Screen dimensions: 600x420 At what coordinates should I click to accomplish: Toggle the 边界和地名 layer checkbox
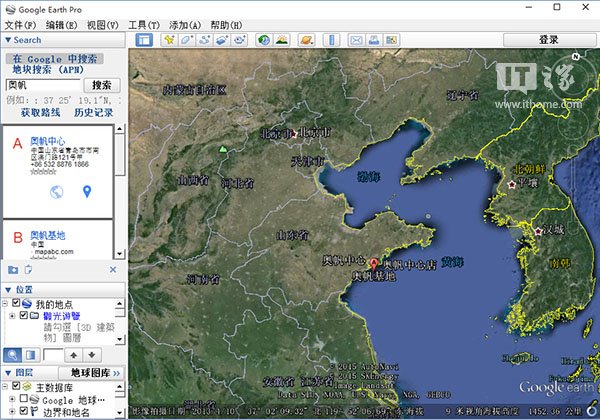pos(24,410)
